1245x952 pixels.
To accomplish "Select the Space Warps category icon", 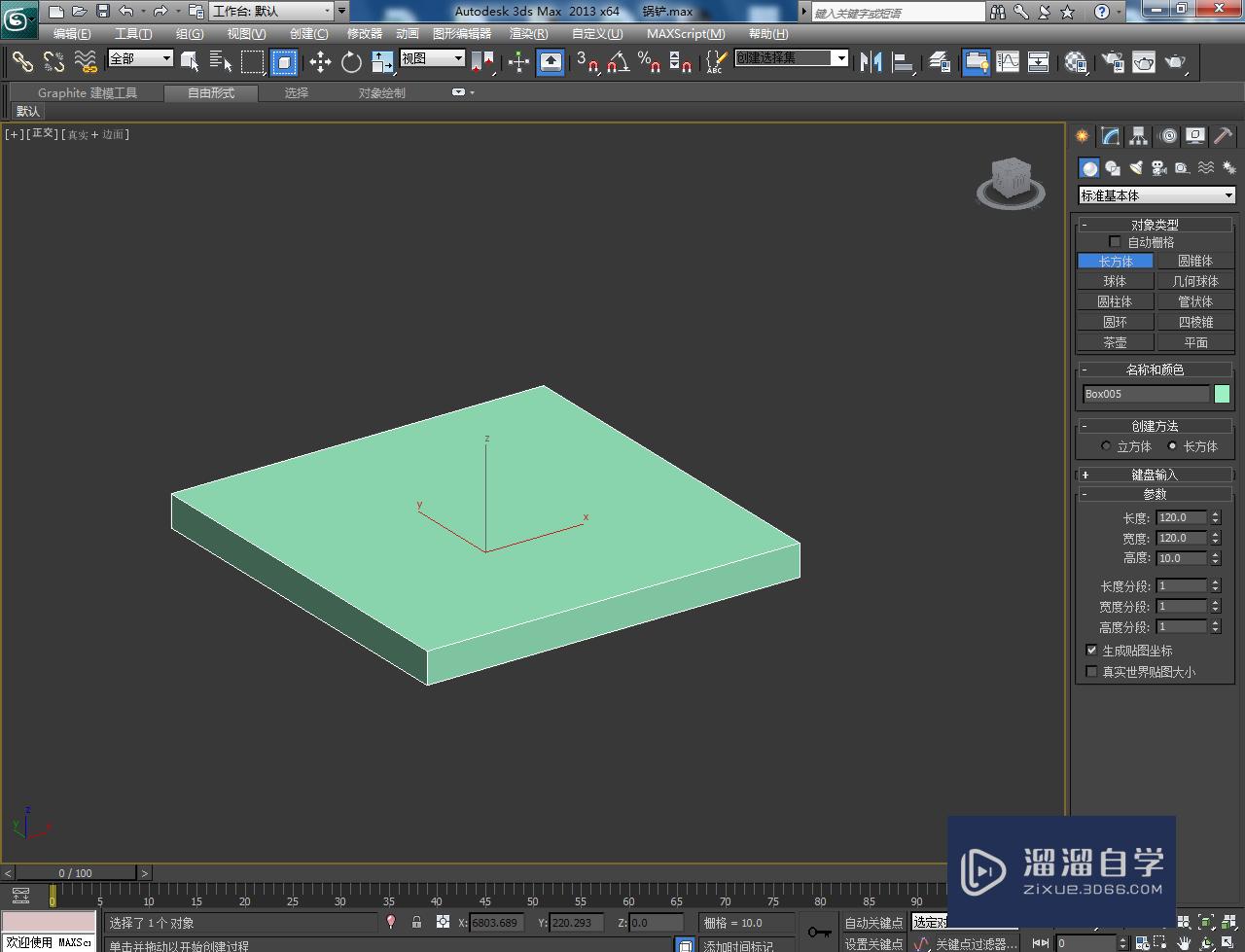I will coord(1205,168).
